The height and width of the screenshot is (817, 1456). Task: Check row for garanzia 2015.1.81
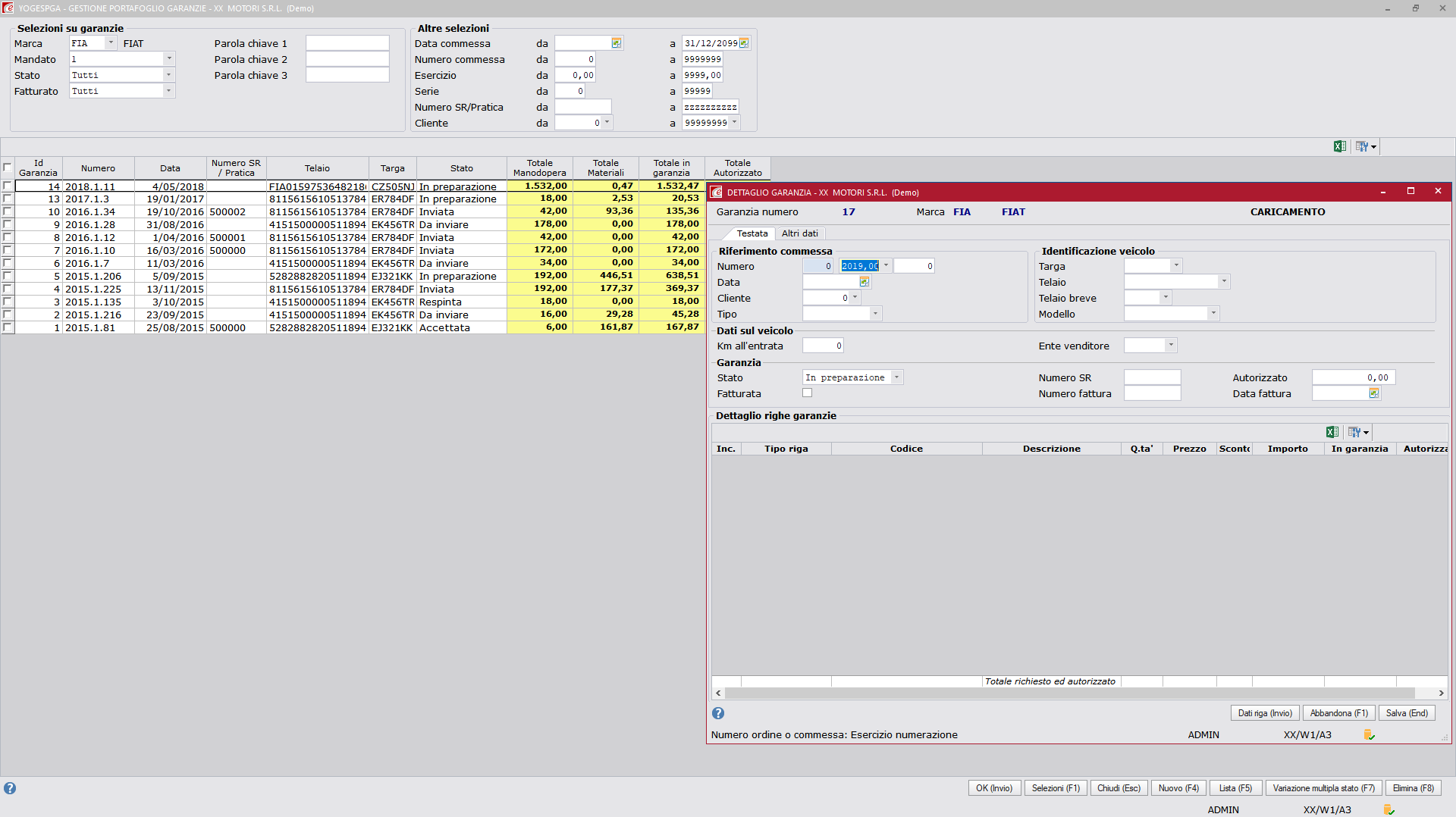[x=8, y=327]
